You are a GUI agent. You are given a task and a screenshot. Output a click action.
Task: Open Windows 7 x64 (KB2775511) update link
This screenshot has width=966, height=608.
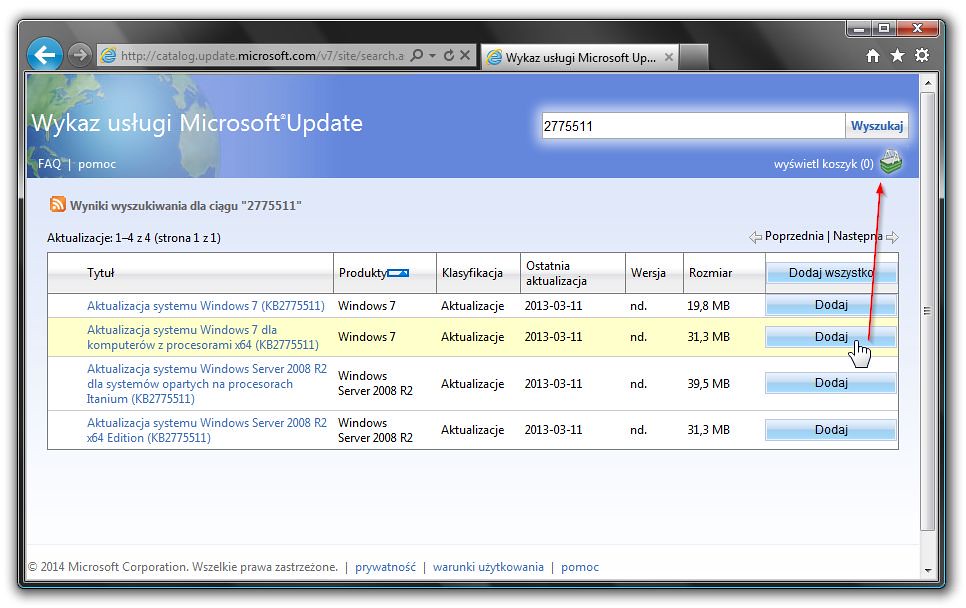coord(203,337)
